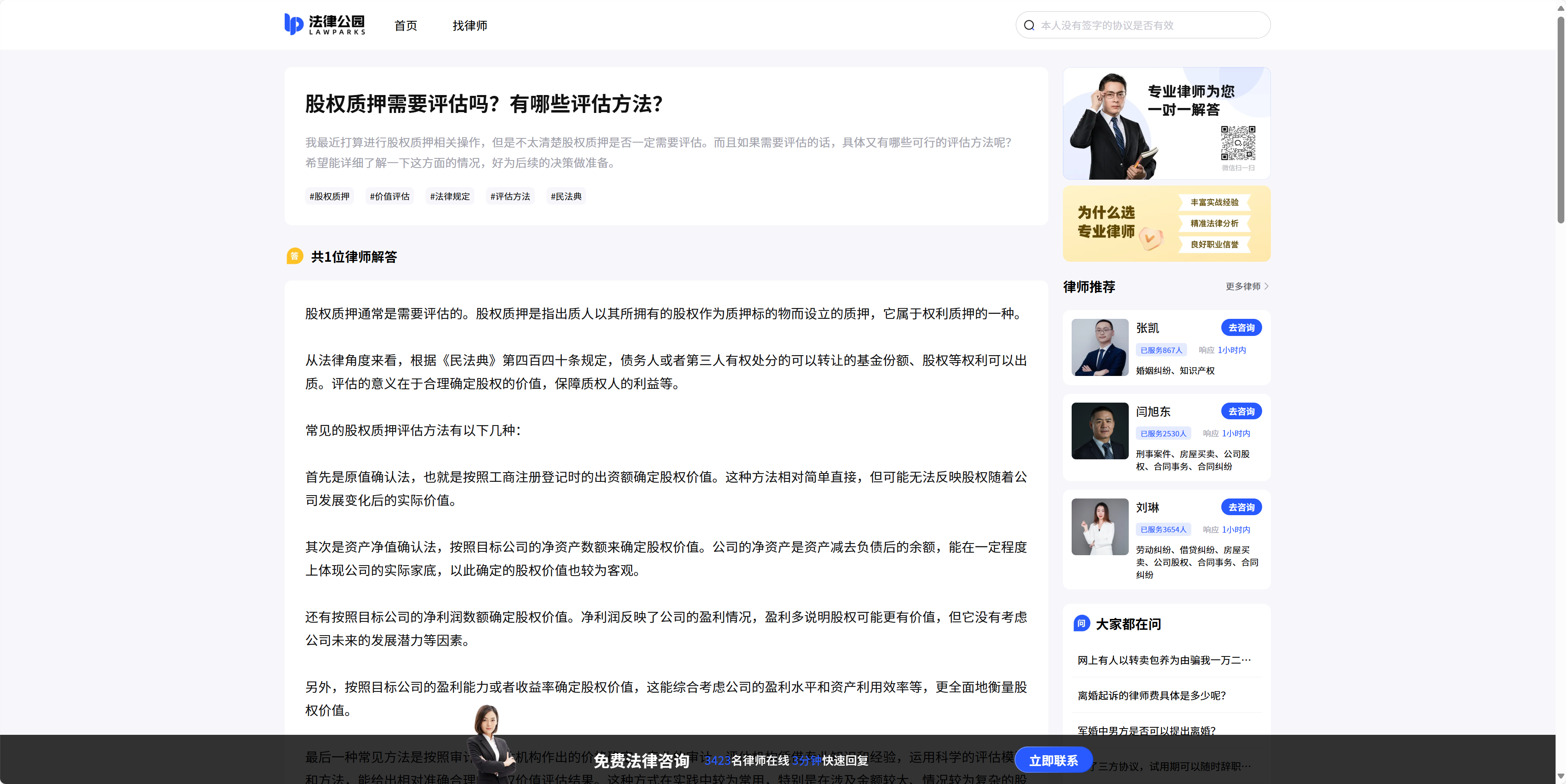Image resolution: width=1566 pixels, height=784 pixels.
Task: Click the 律师推荐 heading
Action: pyautogui.click(x=1089, y=287)
